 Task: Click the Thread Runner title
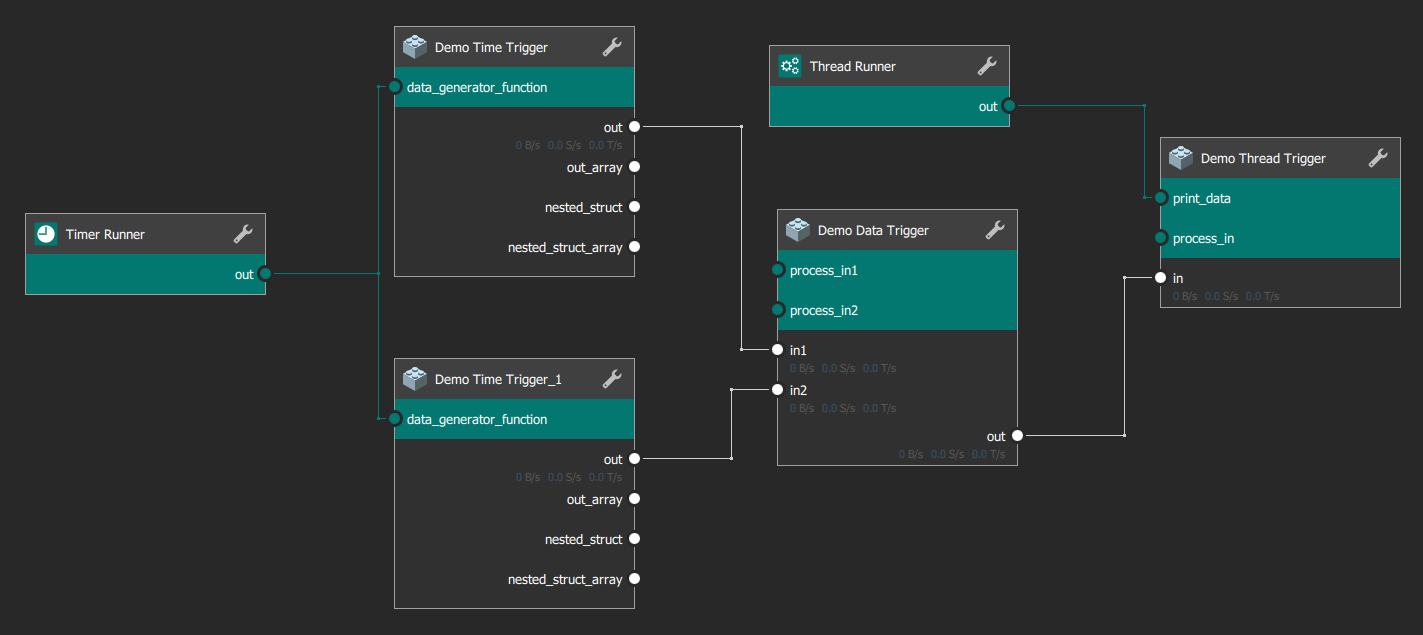[x=853, y=66]
